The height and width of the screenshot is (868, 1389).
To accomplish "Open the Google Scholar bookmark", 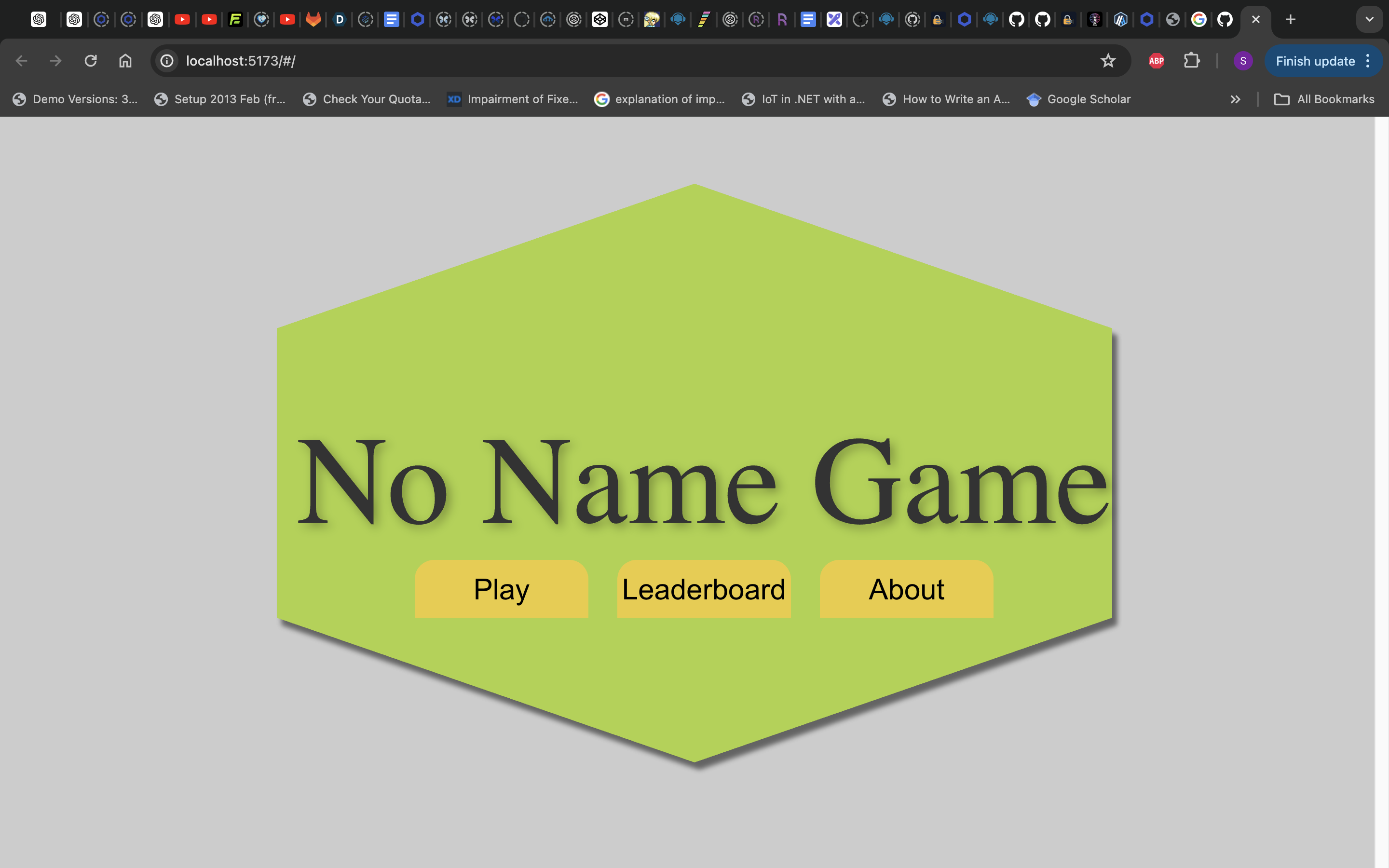I will pyautogui.click(x=1079, y=99).
